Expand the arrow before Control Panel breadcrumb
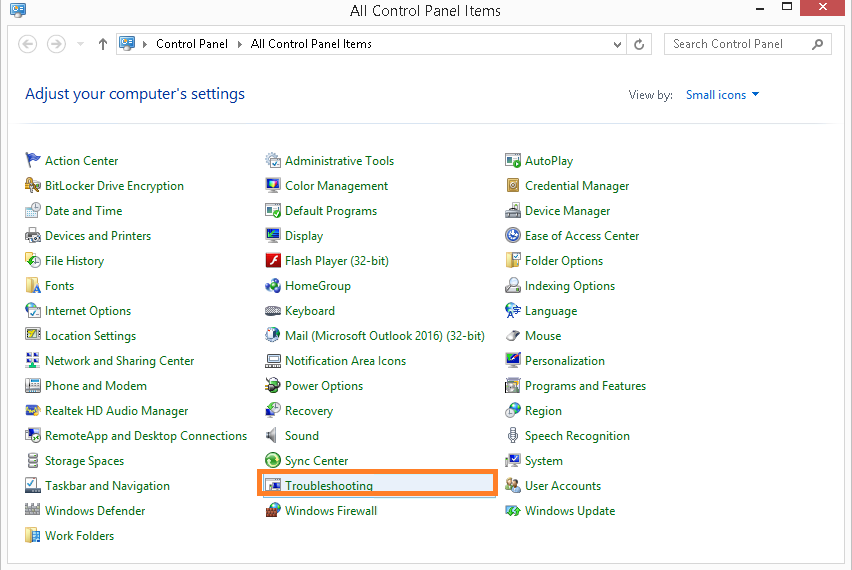This screenshot has height=570, width=852. click(x=145, y=44)
